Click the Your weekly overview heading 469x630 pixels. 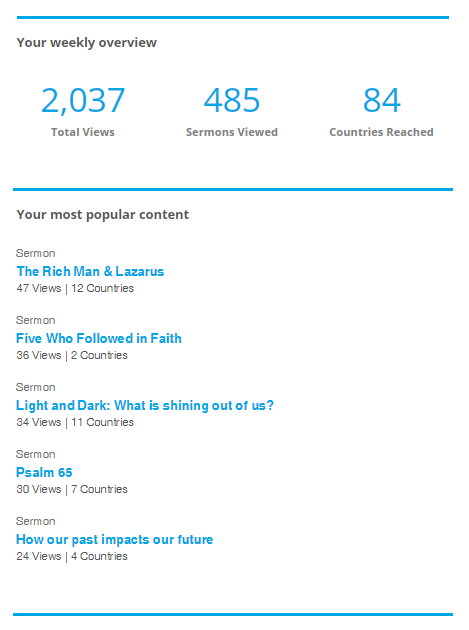(x=86, y=43)
